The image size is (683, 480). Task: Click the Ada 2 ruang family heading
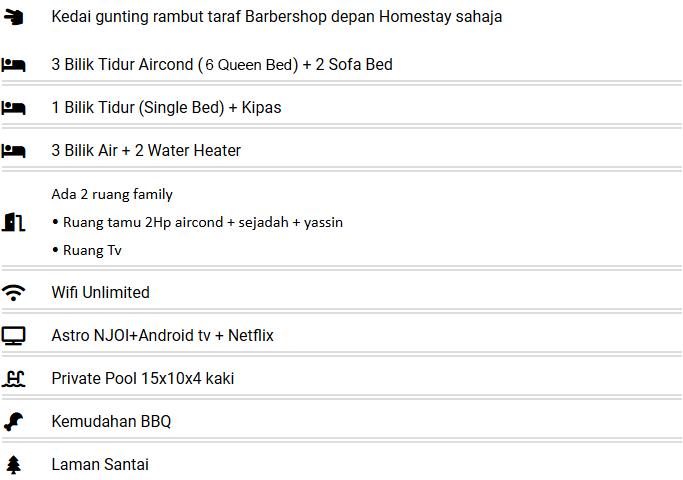[112, 194]
